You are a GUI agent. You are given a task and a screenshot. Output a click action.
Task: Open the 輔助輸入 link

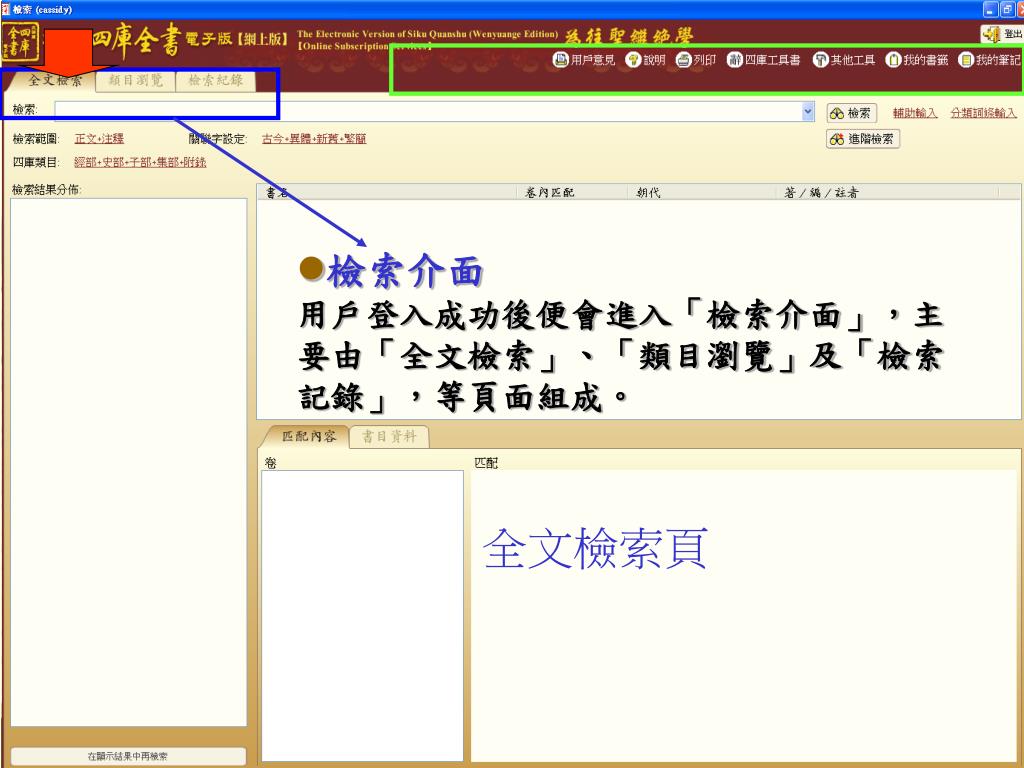(915, 113)
